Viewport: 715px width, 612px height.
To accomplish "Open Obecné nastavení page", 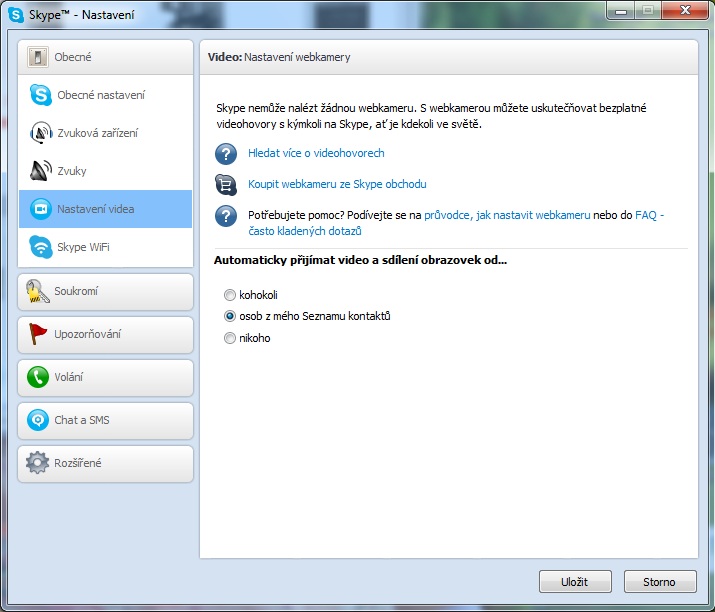I will 105,95.
